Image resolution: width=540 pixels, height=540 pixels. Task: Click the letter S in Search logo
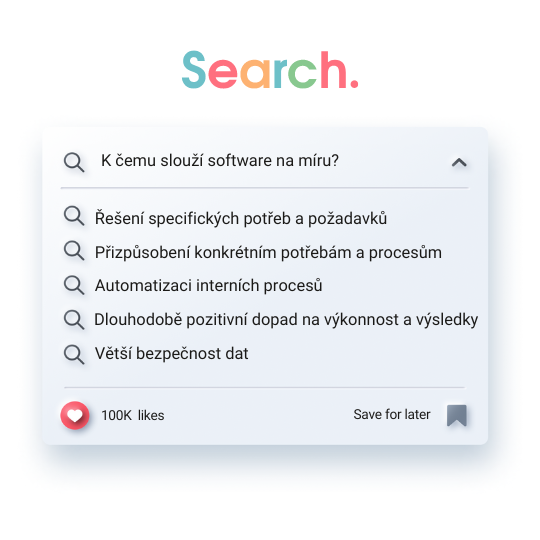click(x=194, y=70)
